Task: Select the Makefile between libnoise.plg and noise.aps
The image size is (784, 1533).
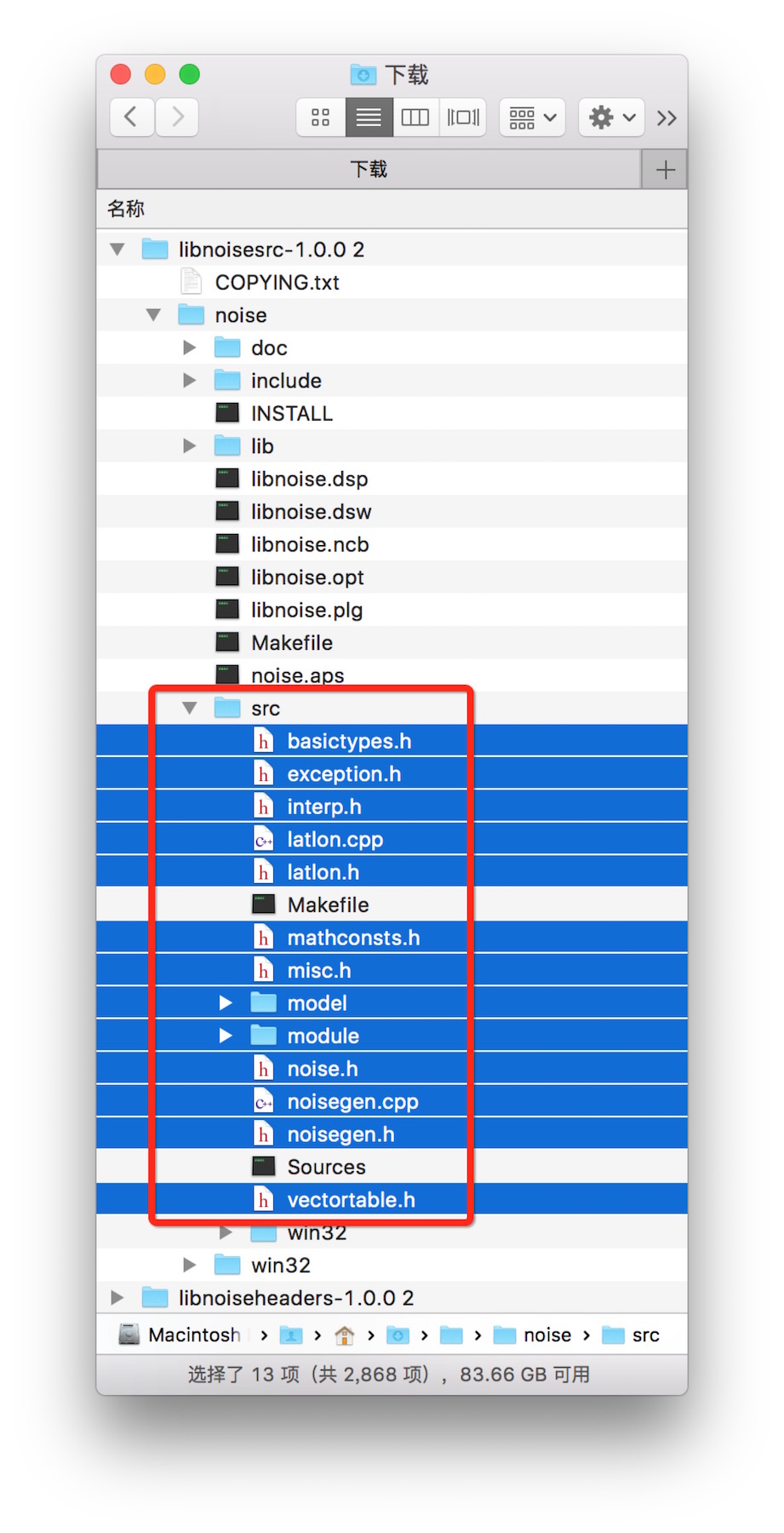Action: pyautogui.click(x=292, y=643)
